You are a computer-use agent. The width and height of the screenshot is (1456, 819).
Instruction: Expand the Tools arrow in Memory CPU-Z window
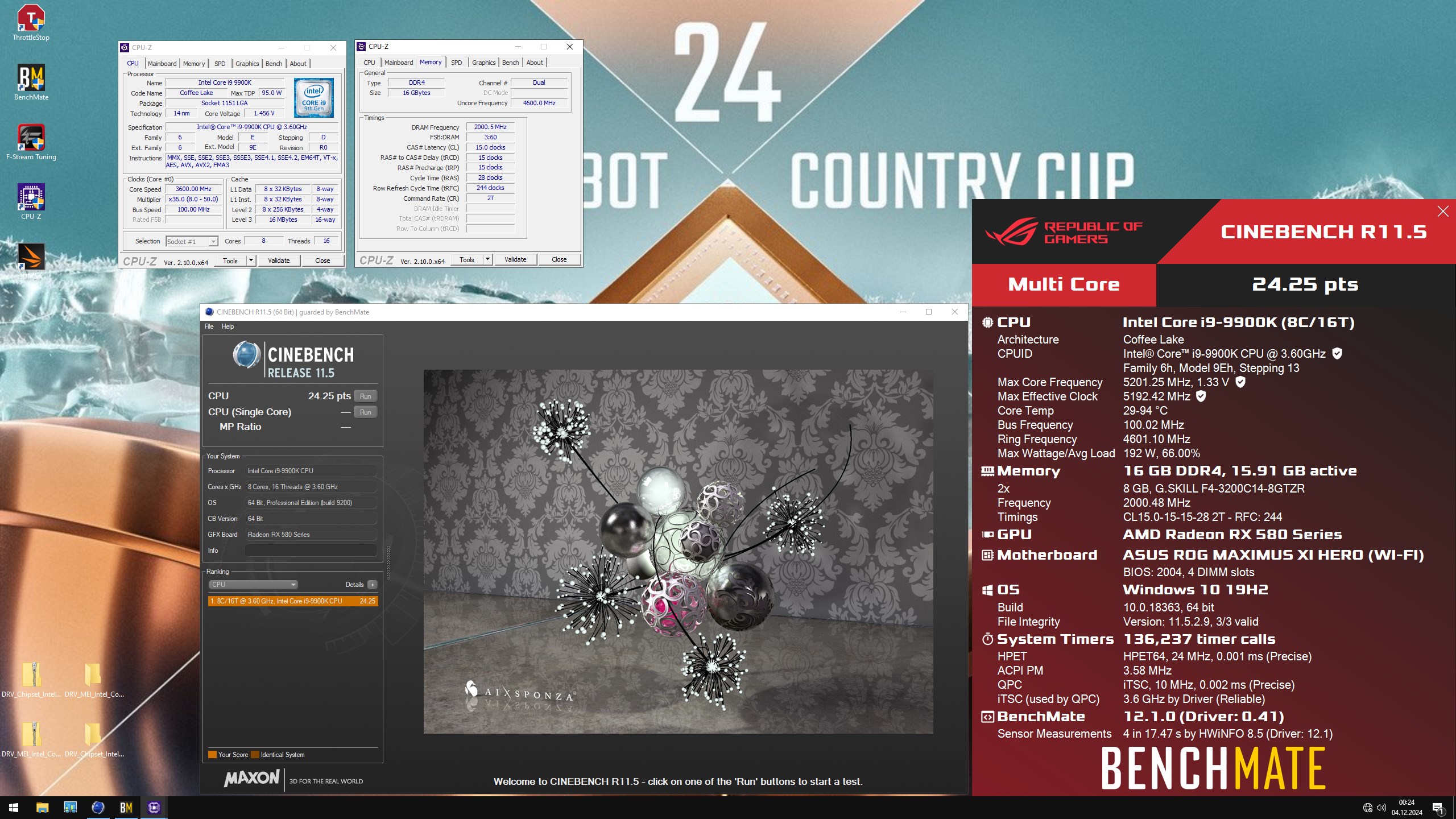[x=487, y=259]
